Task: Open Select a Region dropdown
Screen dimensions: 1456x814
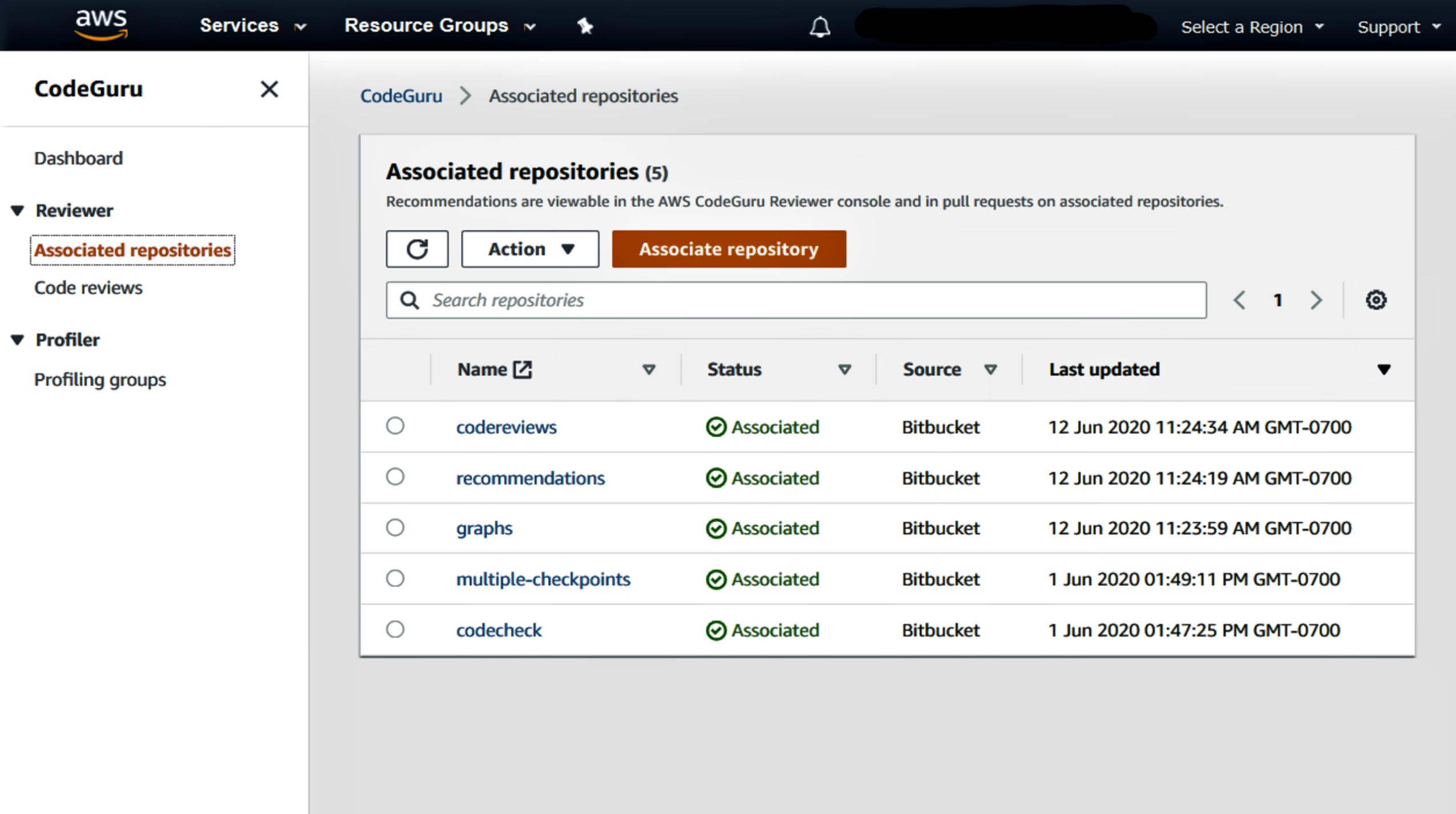Action: click(1252, 27)
